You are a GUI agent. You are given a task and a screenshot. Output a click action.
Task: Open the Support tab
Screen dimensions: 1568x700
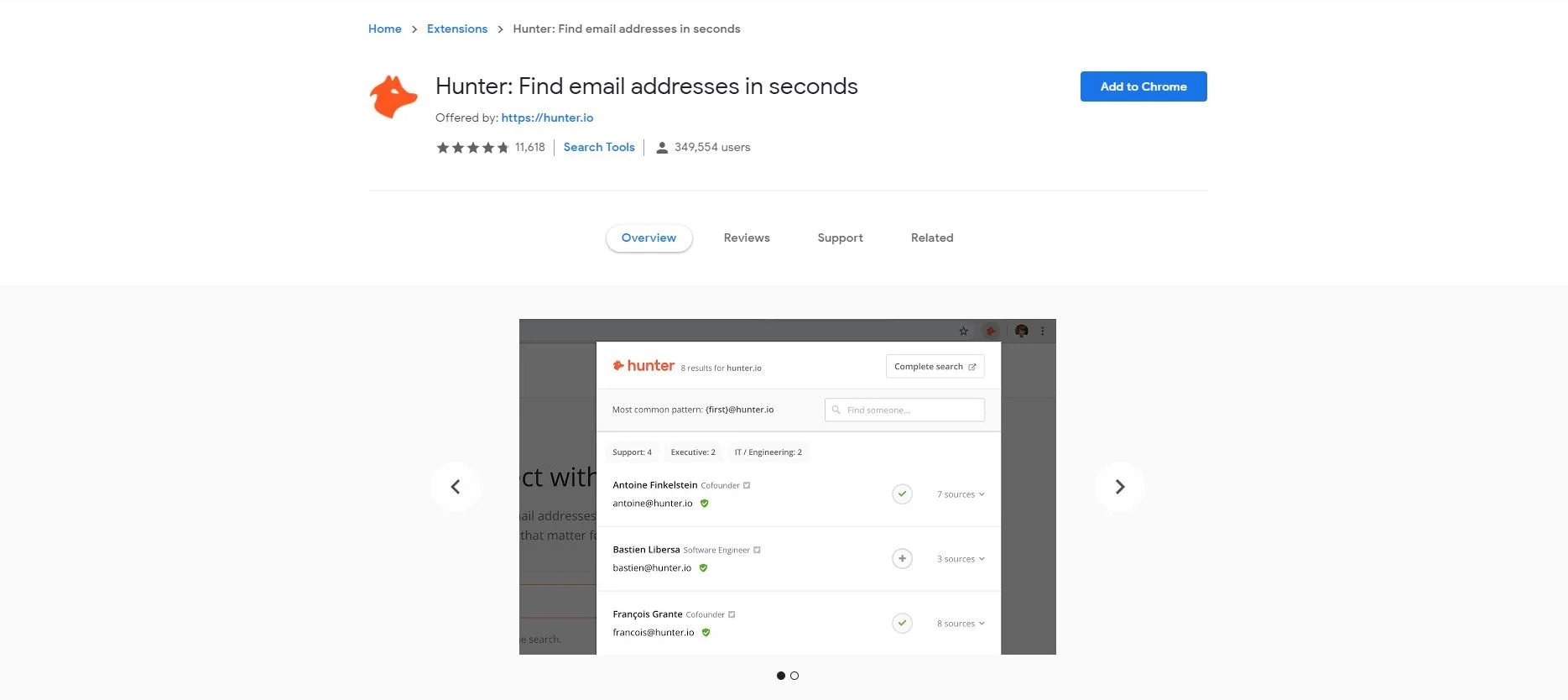click(840, 238)
